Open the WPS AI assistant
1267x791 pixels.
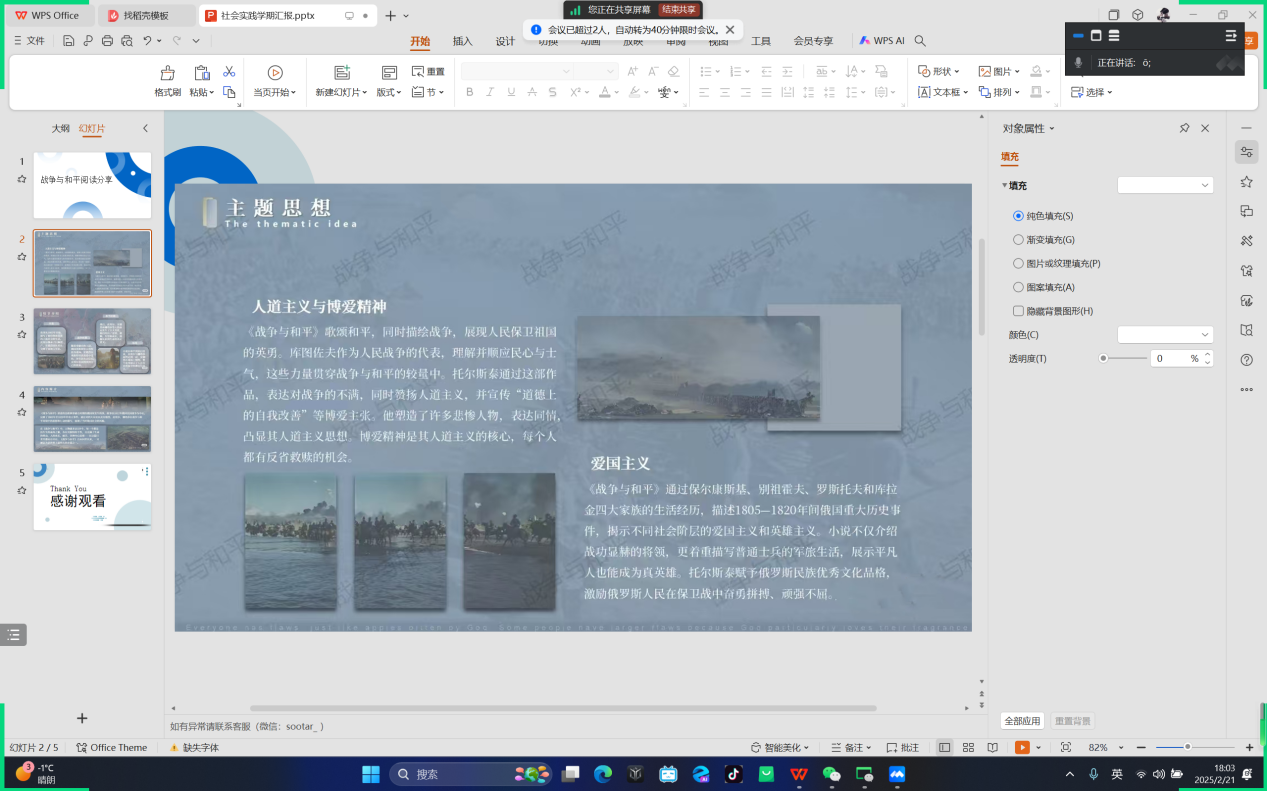click(881, 41)
